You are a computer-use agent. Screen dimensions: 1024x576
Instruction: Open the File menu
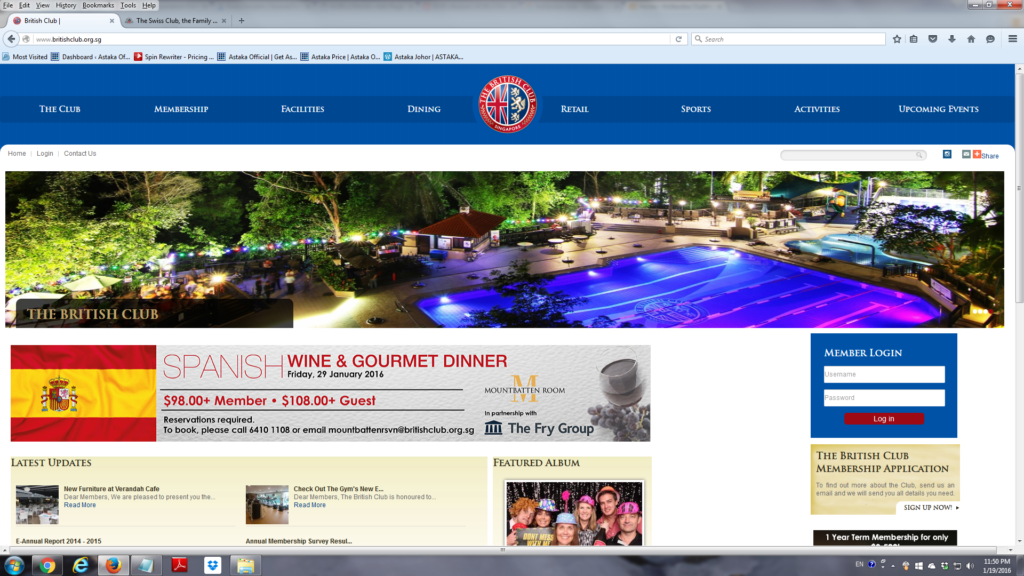coord(8,5)
